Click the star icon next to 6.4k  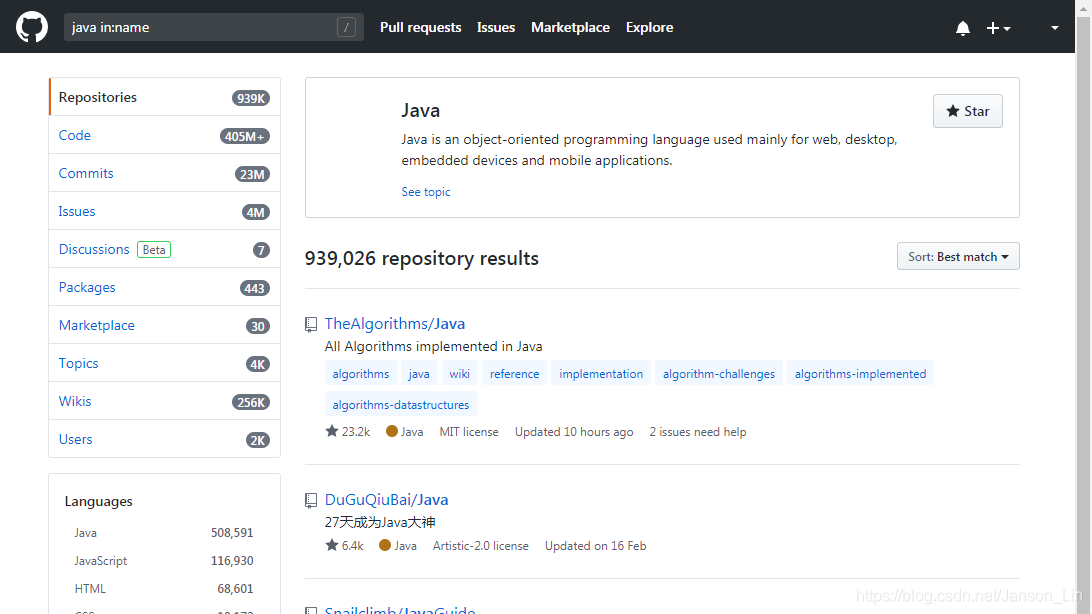pos(332,545)
